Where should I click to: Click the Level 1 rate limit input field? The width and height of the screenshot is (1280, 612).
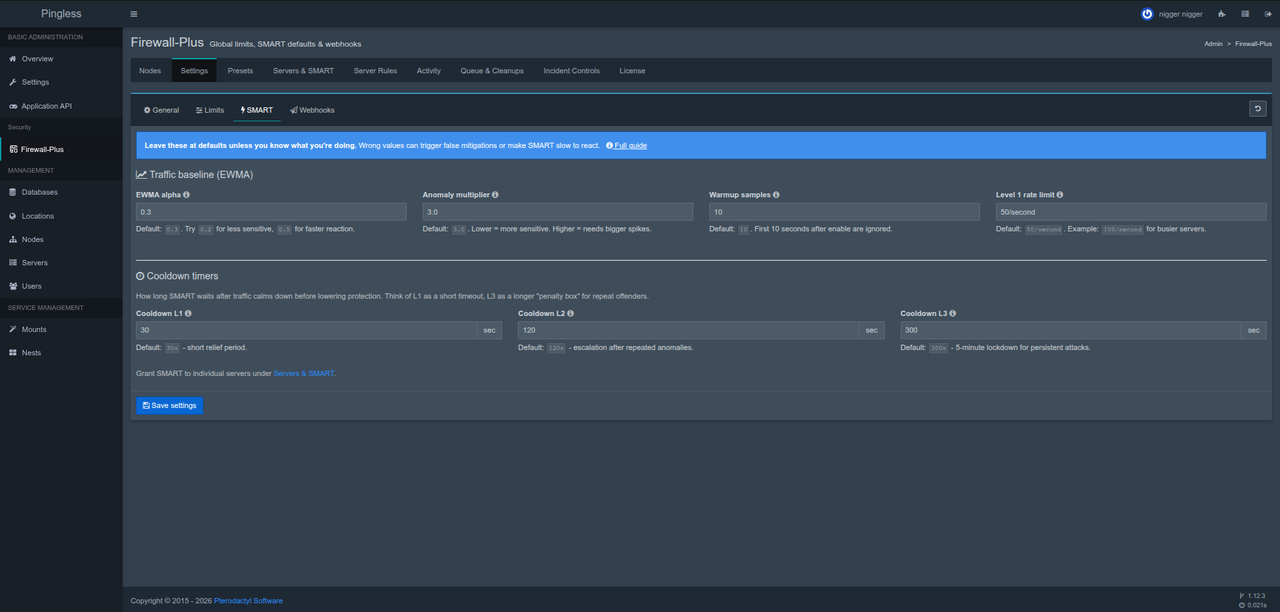point(1131,212)
